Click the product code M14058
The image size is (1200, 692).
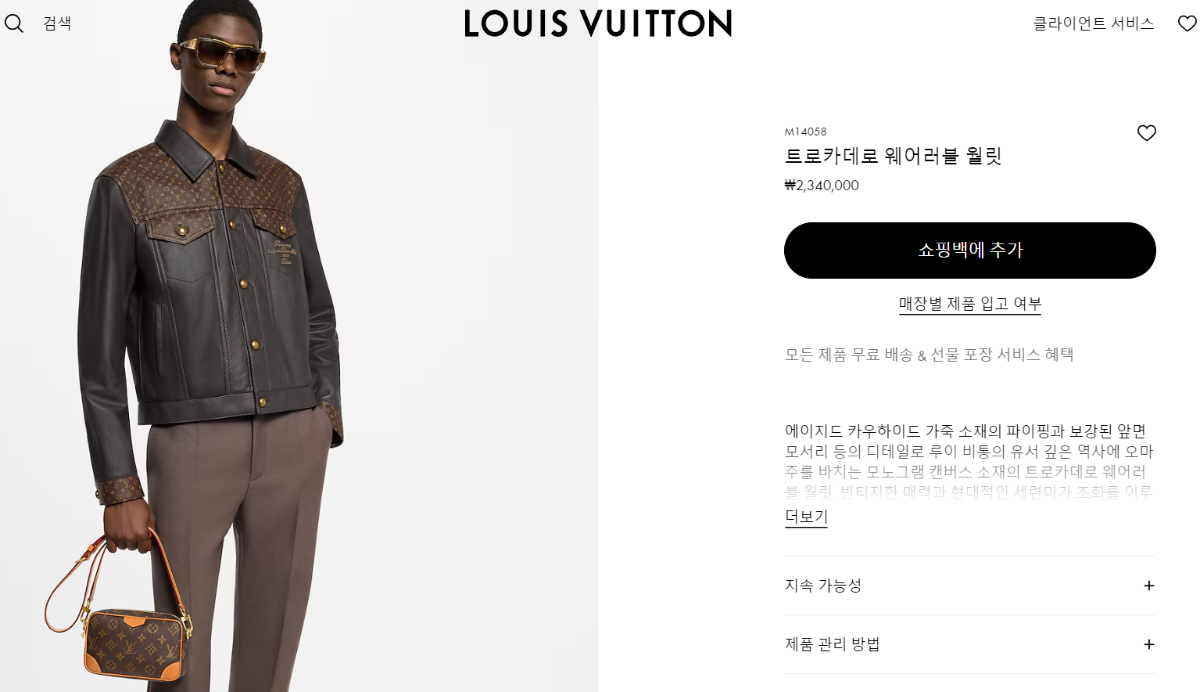(x=806, y=132)
